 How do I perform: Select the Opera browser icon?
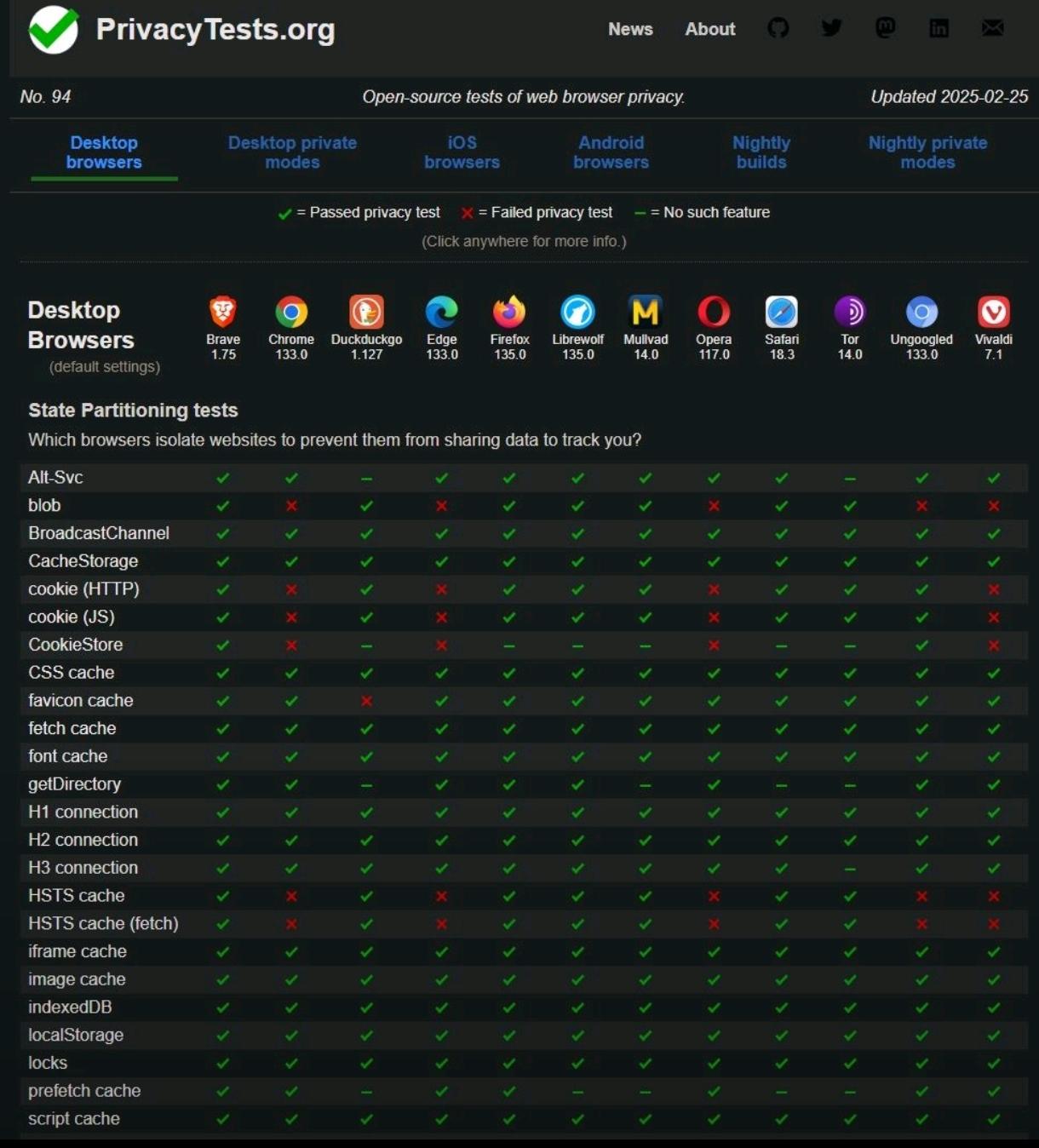(x=714, y=312)
